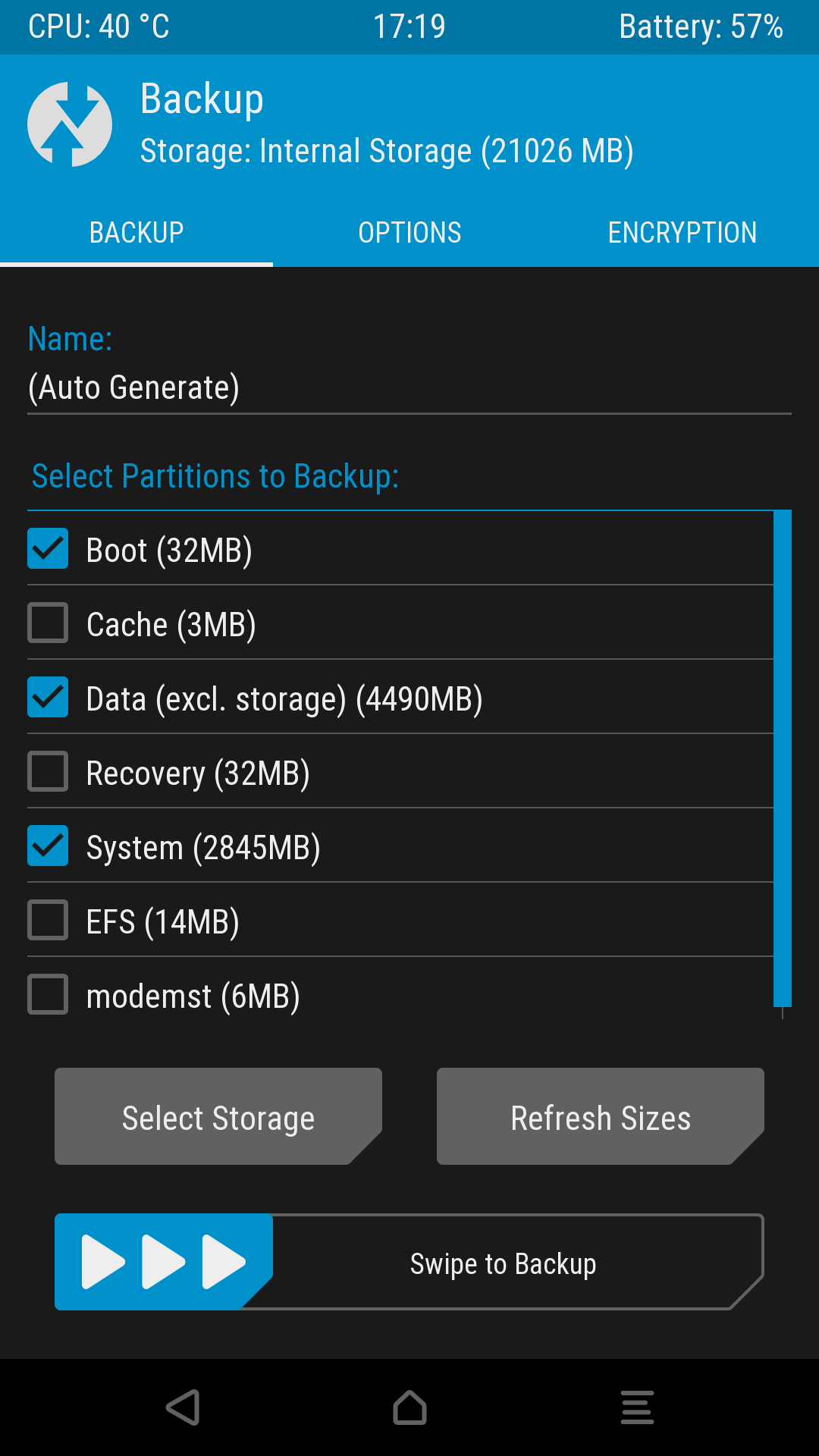Image resolution: width=819 pixels, height=1456 pixels.
Task: Check the Recovery partition checkbox
Action: click(x=48, y=772)
